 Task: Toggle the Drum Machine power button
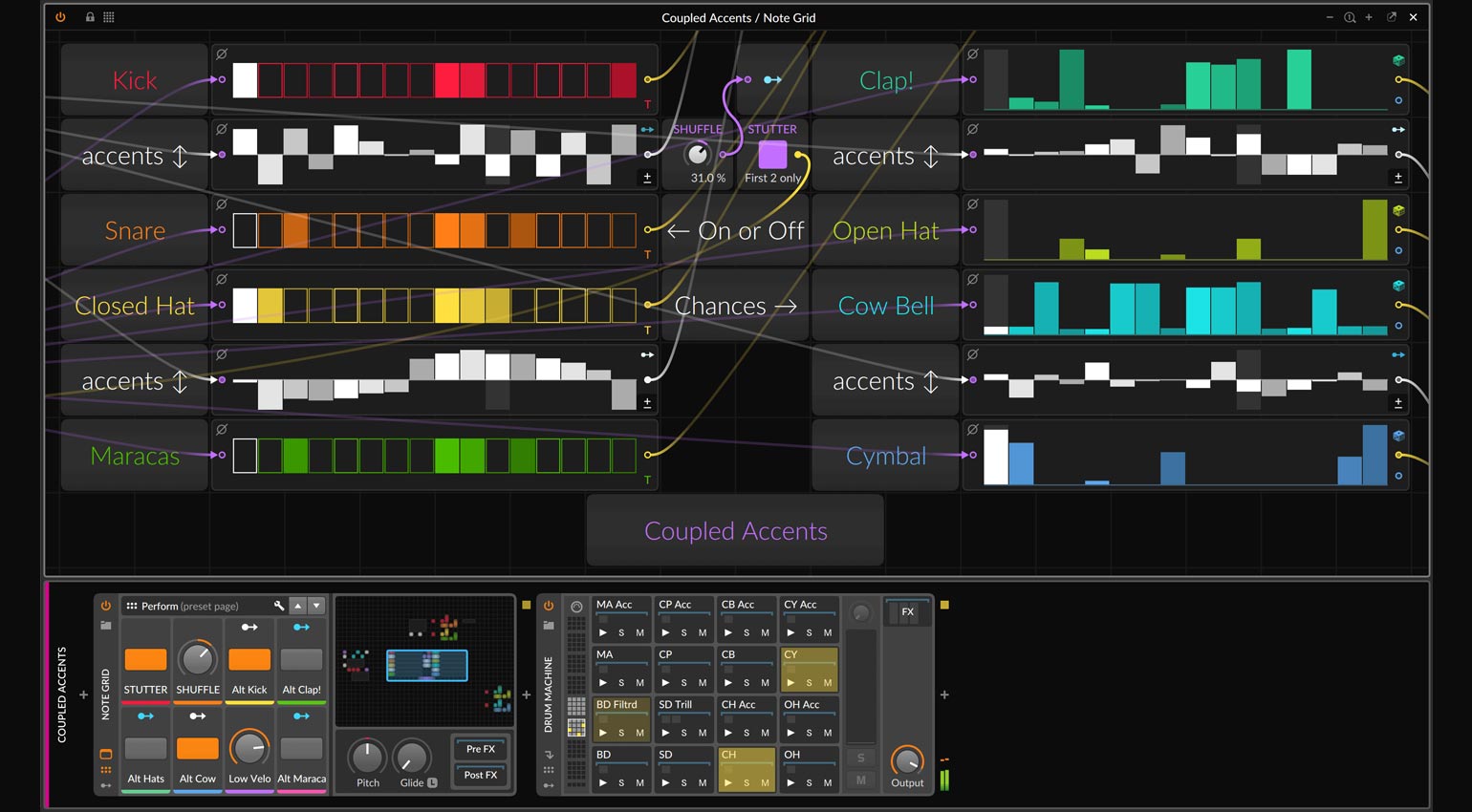[549, 606]
